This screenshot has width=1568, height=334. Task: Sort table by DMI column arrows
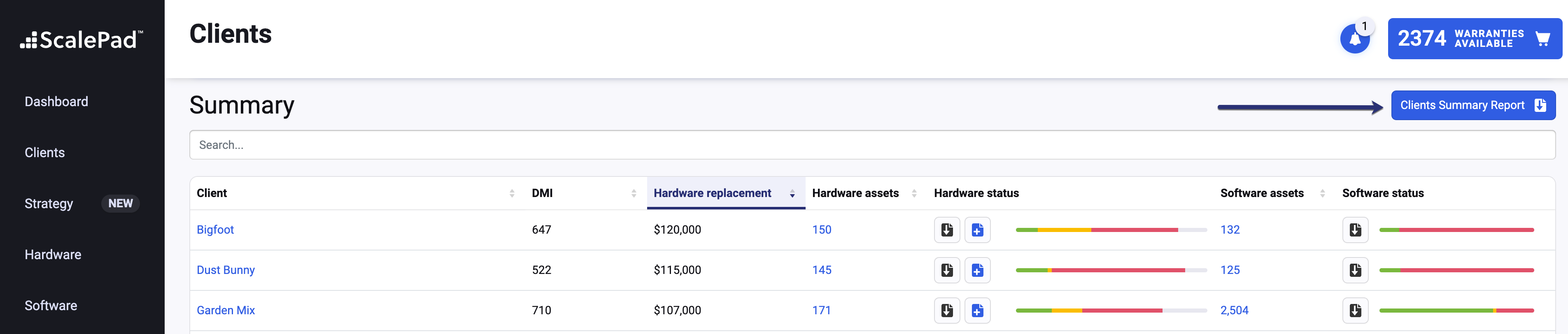pyautogui.click(x=634, y=193)
